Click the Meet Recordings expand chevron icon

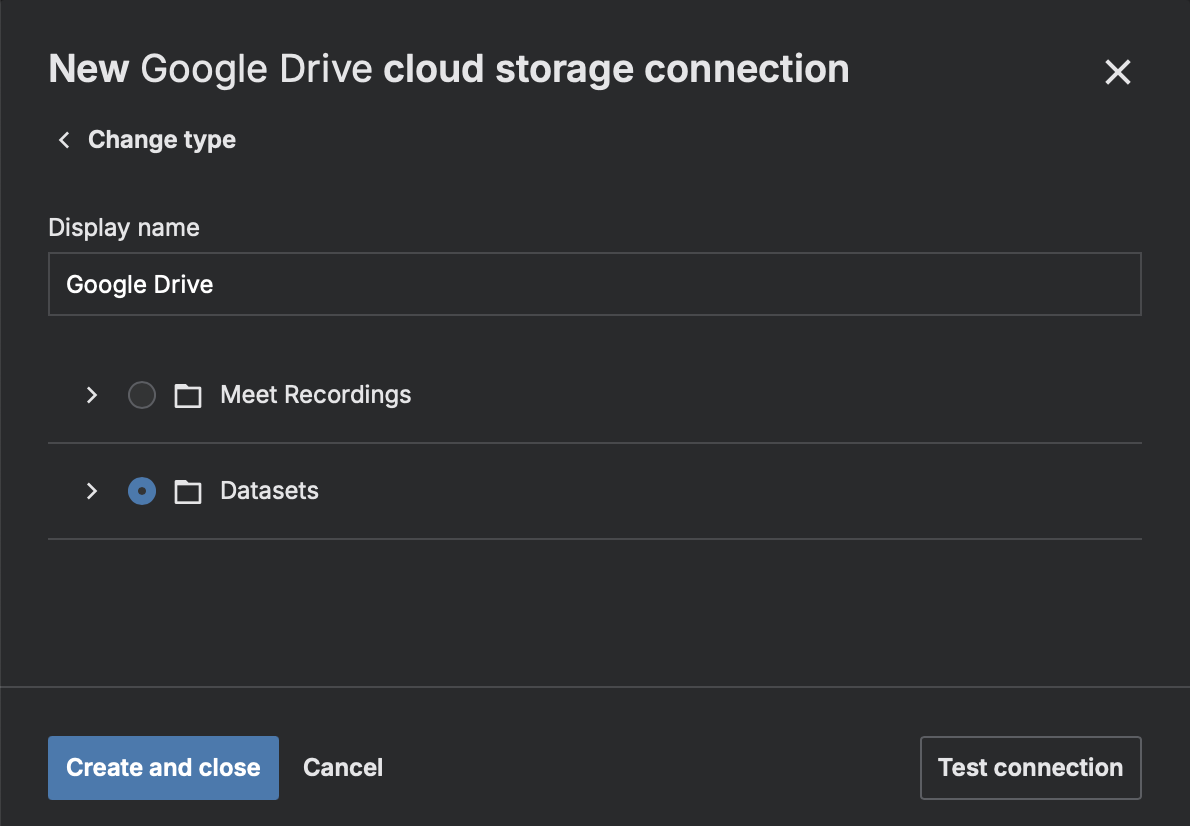91,395
